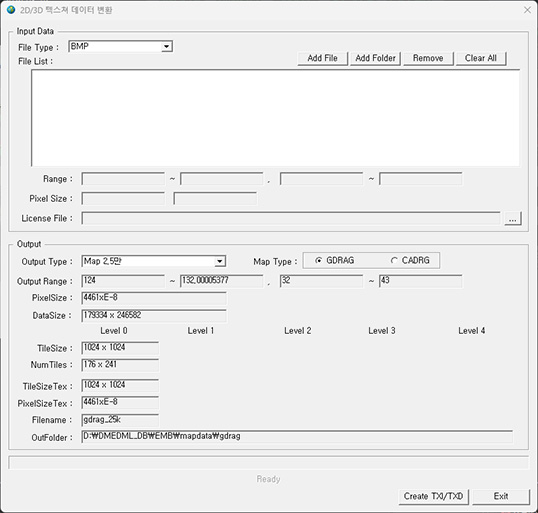Click the Add Folder button
This screenshot has width=538, height=513.
[375, 58]
